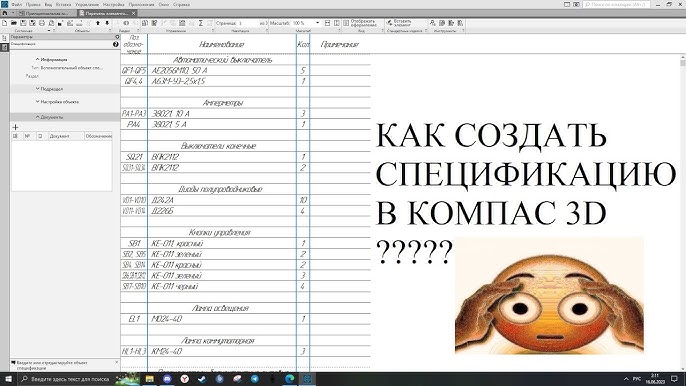Open the Windows Start menu
Image resolution: width=686 pixels, height=386 pixels.
tap(8, 379)
